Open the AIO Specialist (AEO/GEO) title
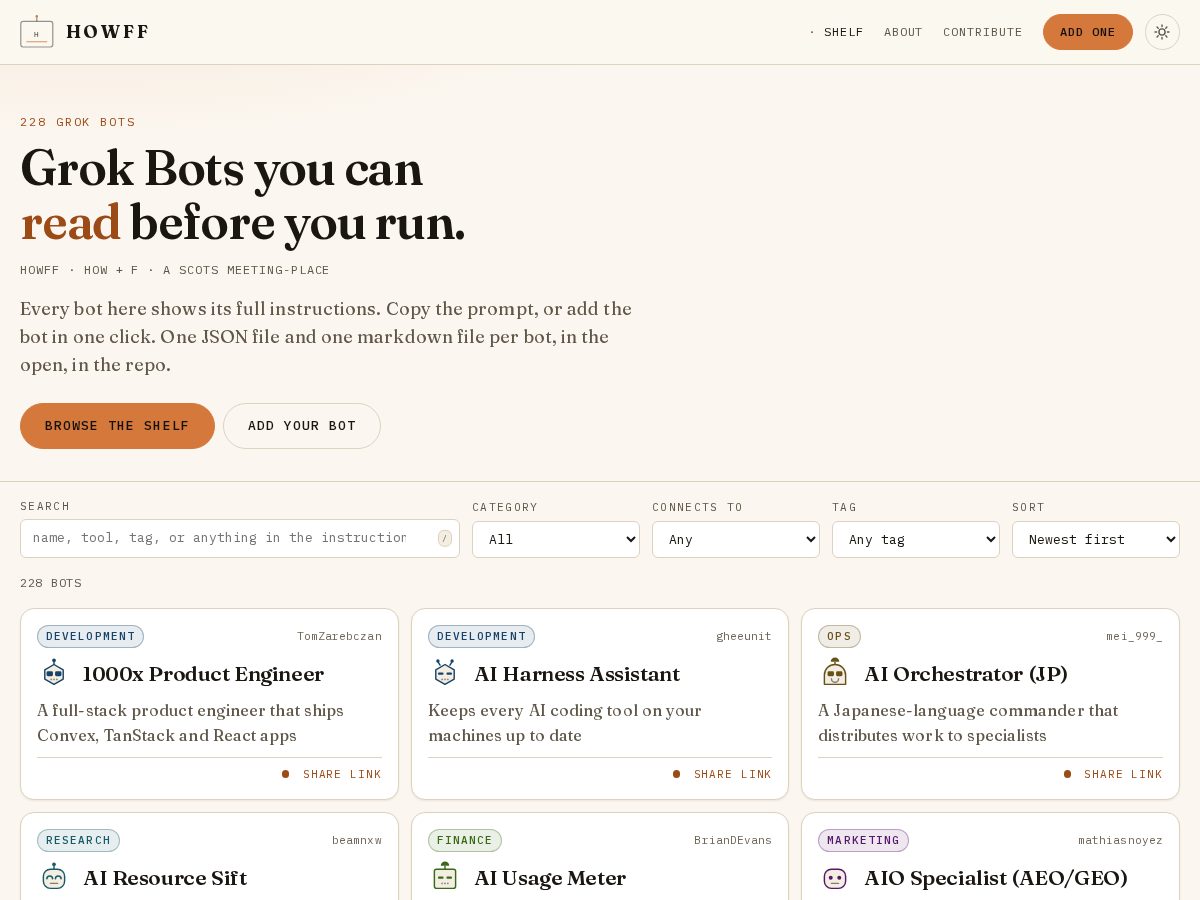The width and height of the screenshot is (1200, 900). tap(996, 878)
